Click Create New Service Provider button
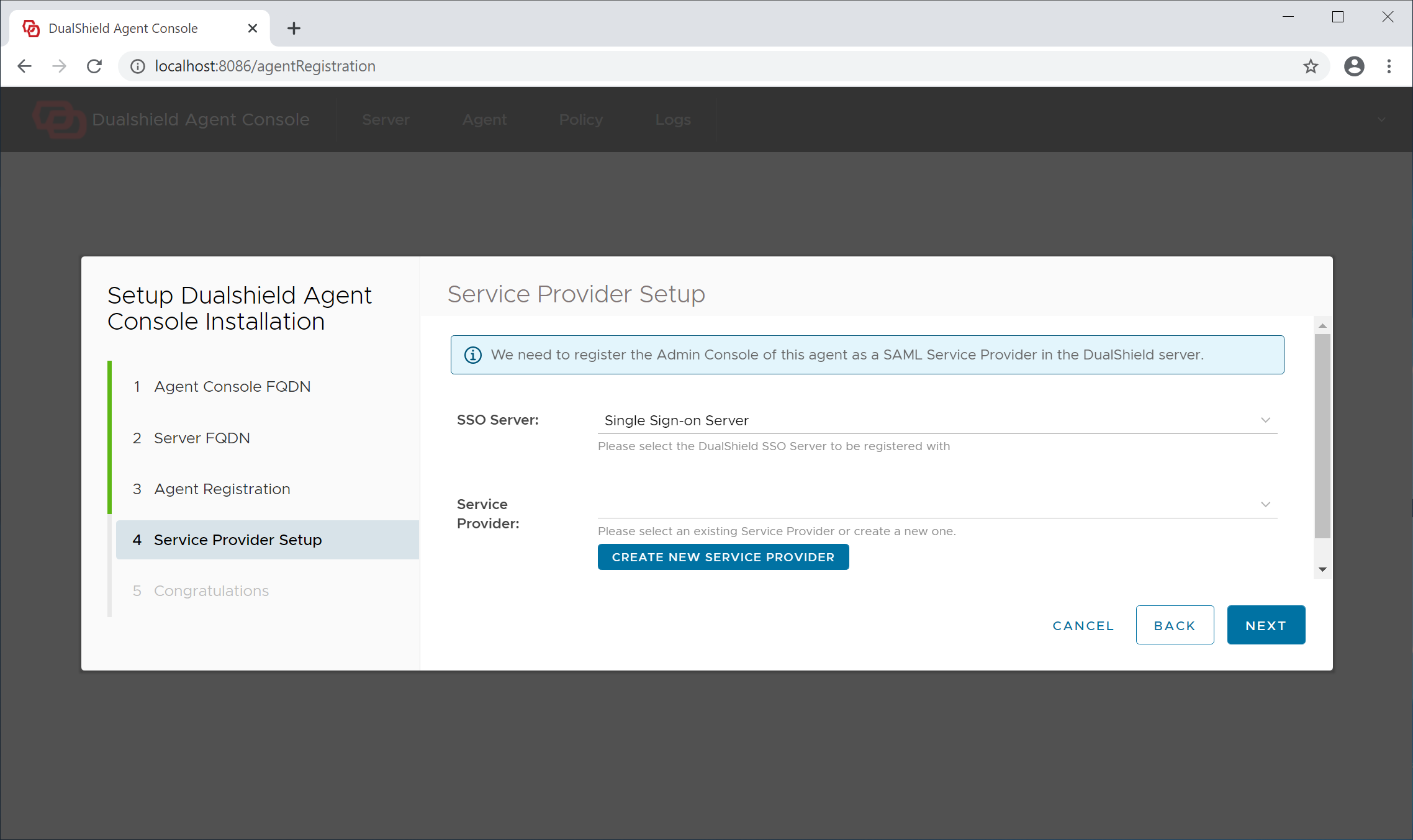 pos(723,557)
